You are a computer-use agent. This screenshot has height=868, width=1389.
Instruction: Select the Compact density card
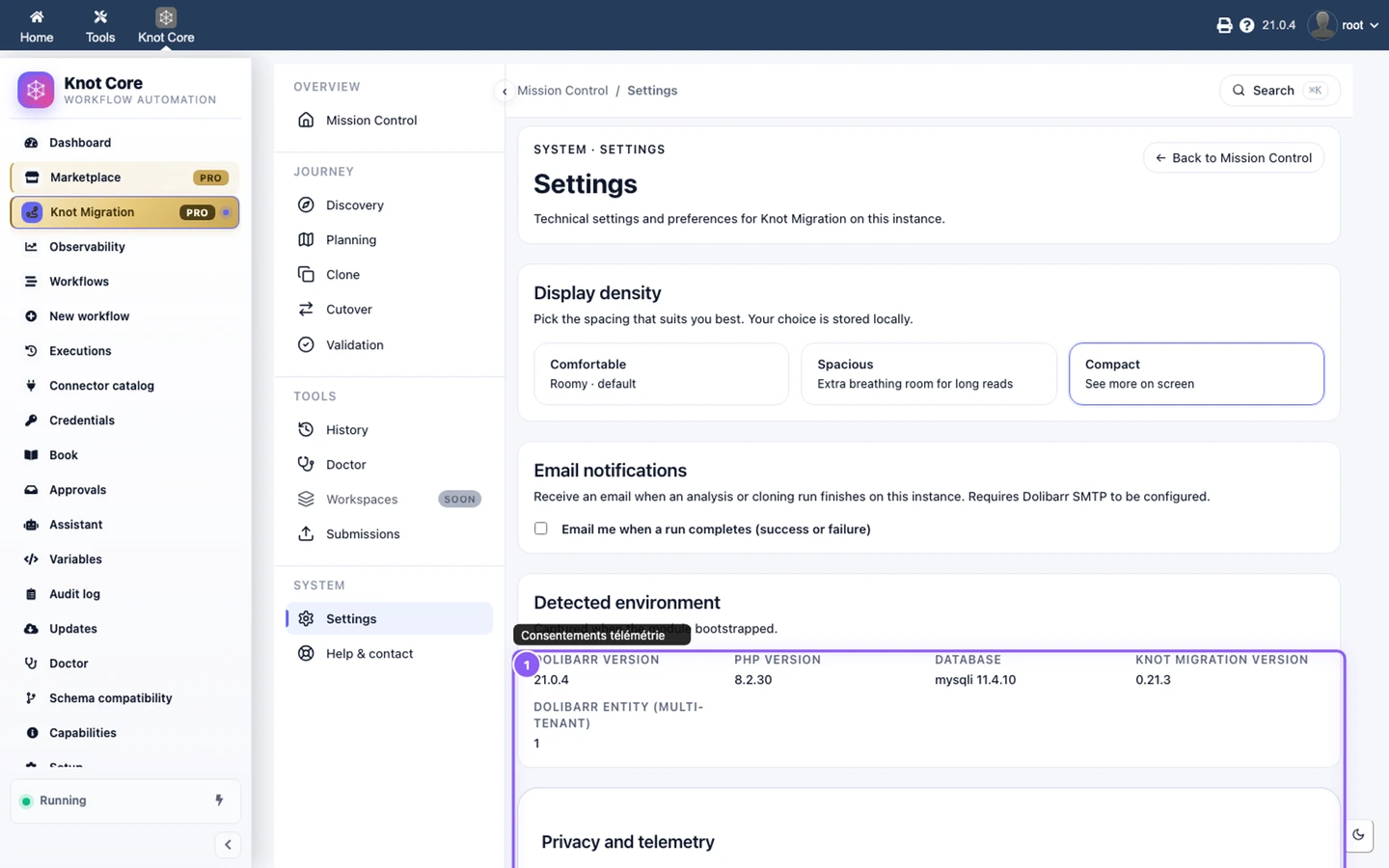pyautogui.click(x=1196, y=374)
